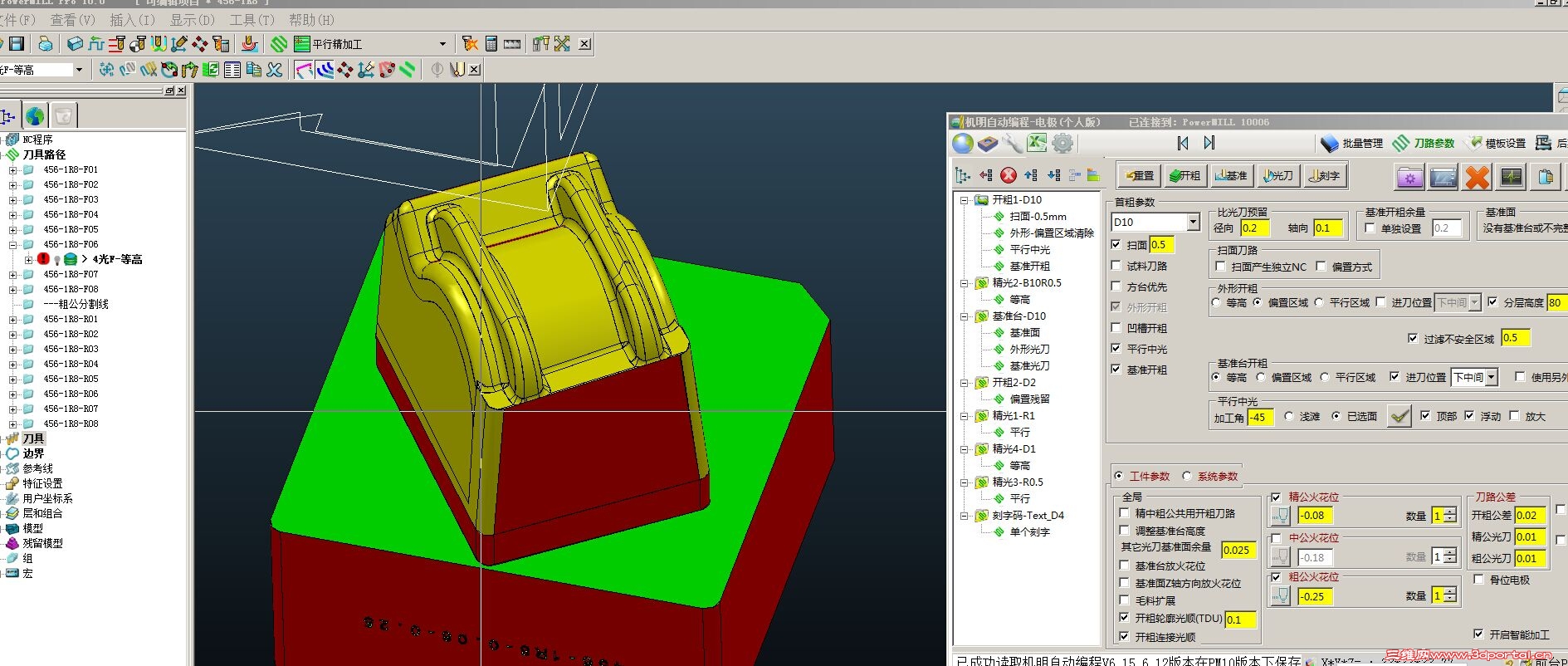Click the monitor waveform icon
The image size is (1568, 666).
(1512, 176)
